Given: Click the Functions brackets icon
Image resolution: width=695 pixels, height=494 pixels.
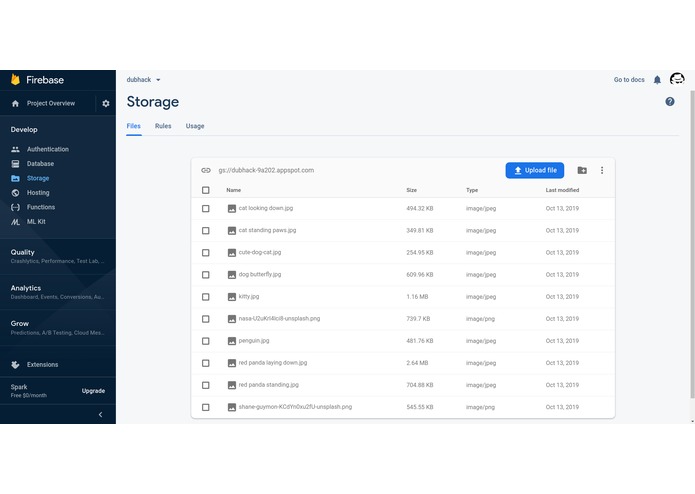Looking at the screenshot, I should [x=16, y=207].
